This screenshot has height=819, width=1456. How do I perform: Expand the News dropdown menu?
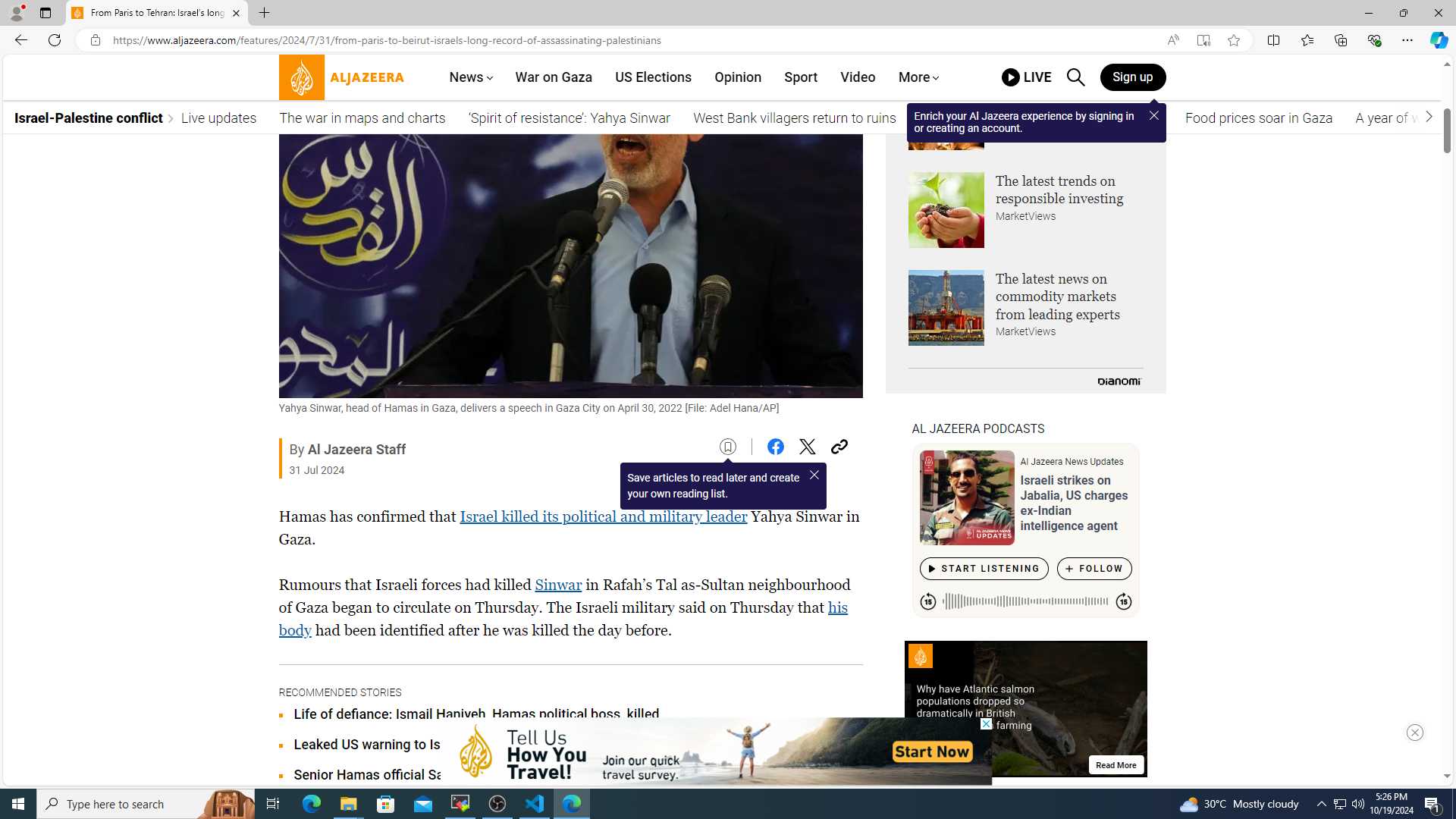coord(470,77)
